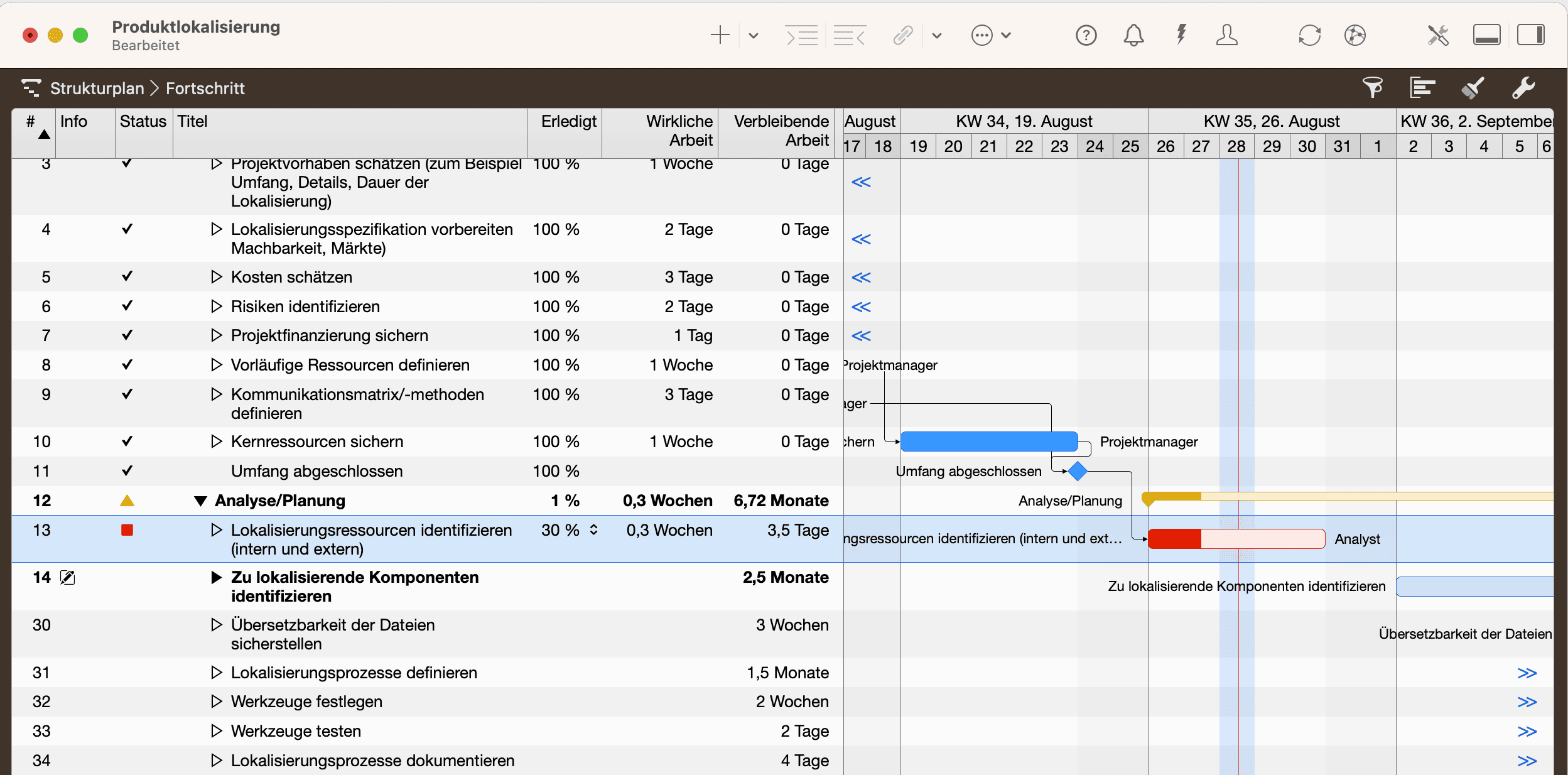Open the sync icon in the toolbar
The width and height of the screenshot is (1568, 775).
(x=1310, y=35)
